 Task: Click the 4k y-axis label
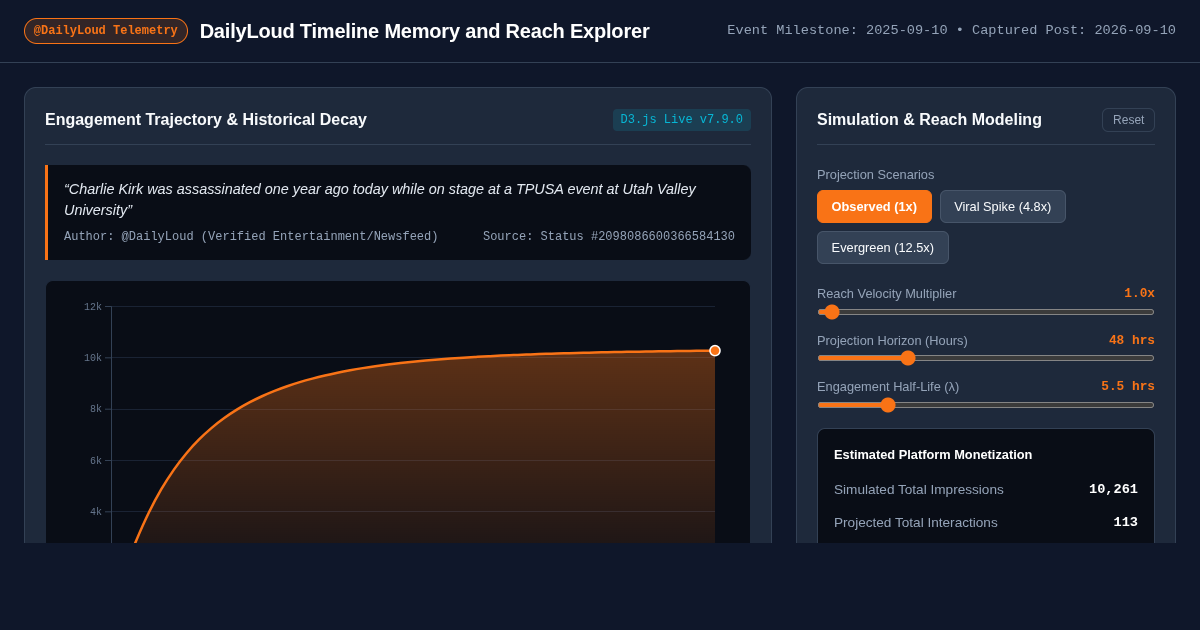click(96, 512)
